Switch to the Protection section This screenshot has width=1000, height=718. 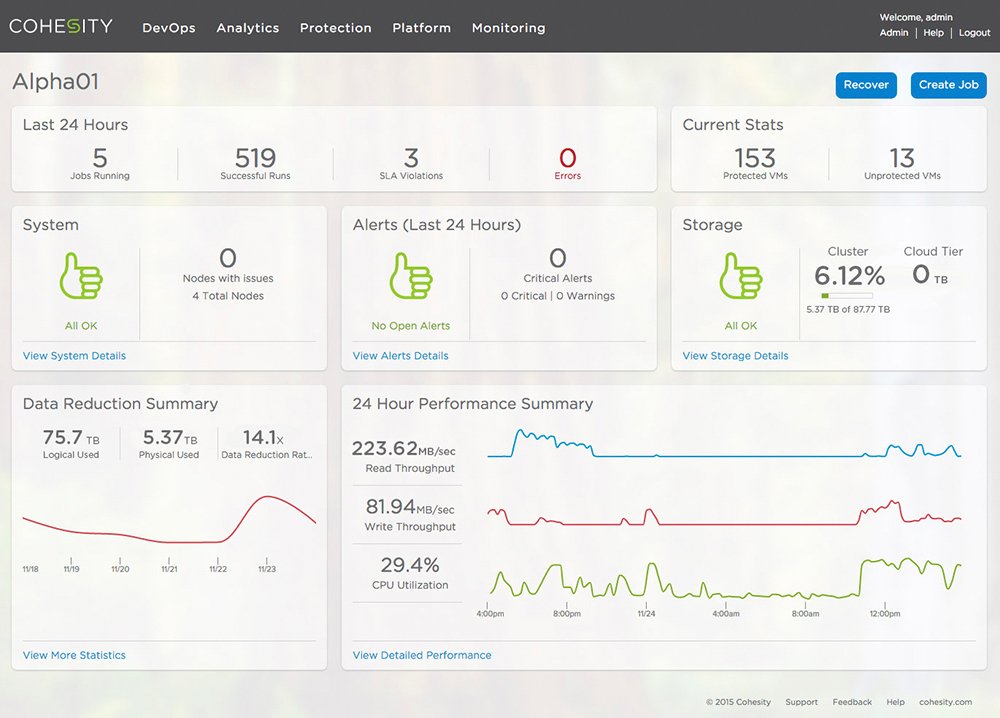point(335,28)
